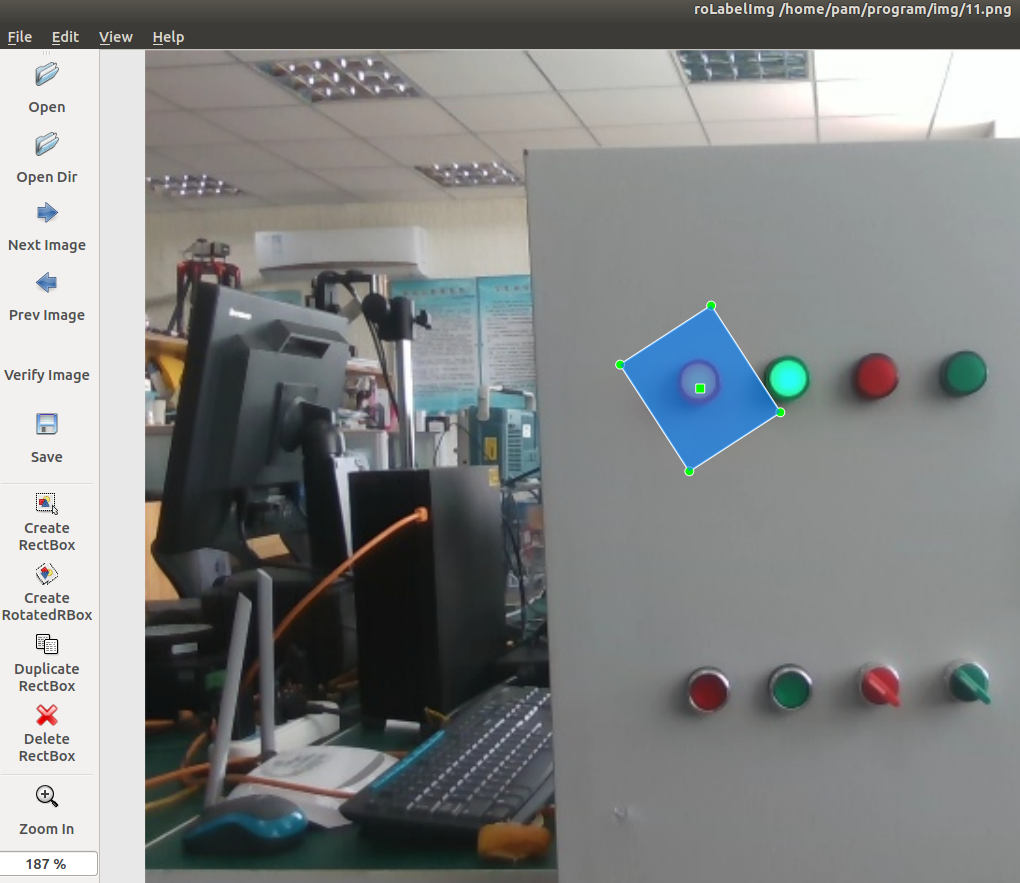Viewport: 1020px width, 883px height.
Task: Delete RectBox with red X icon
Action: pos(47,715)
